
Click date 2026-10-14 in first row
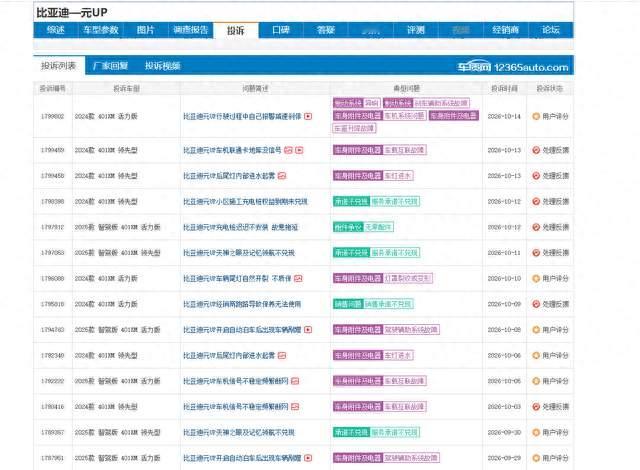(x=504, y=116)
